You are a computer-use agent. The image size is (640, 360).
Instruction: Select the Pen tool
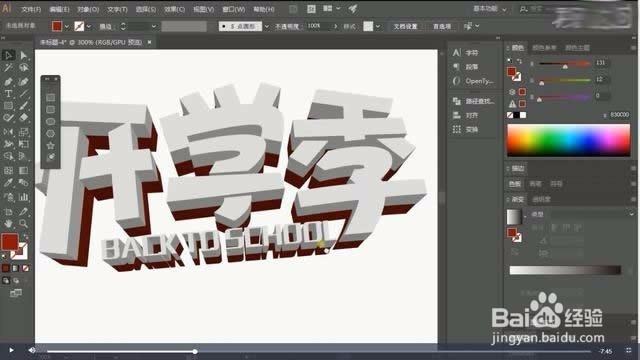(x=8, y=81)
